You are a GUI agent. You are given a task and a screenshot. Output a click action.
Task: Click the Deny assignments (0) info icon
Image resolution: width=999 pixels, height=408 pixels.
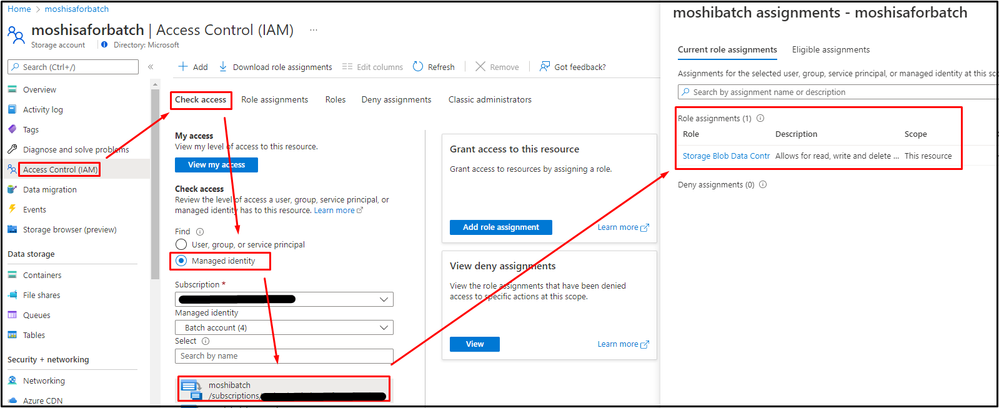click(763, 185)
